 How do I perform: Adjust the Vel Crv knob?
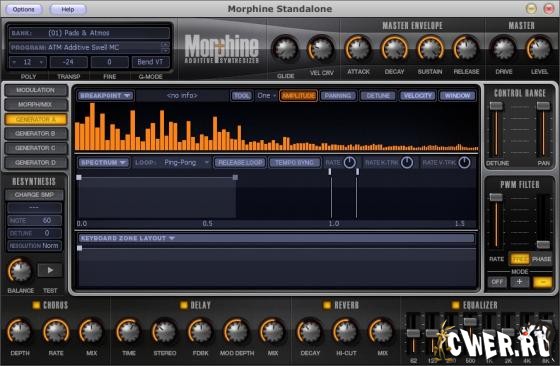coord(320,49)
